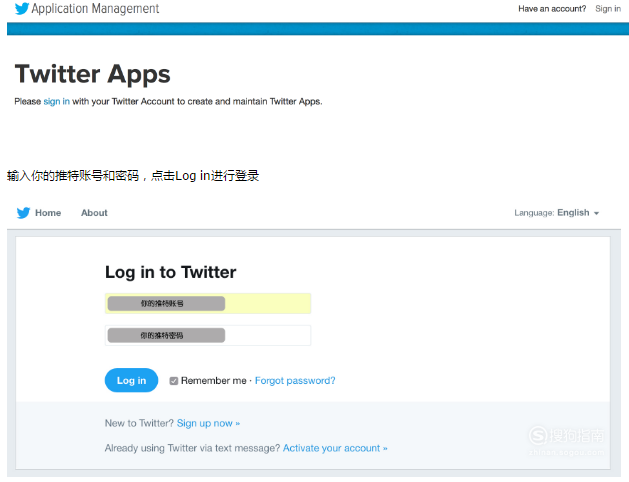Click the 'Log in to Twitter' heading
This screenshot has width=629, height=482.
pos(170,272)
